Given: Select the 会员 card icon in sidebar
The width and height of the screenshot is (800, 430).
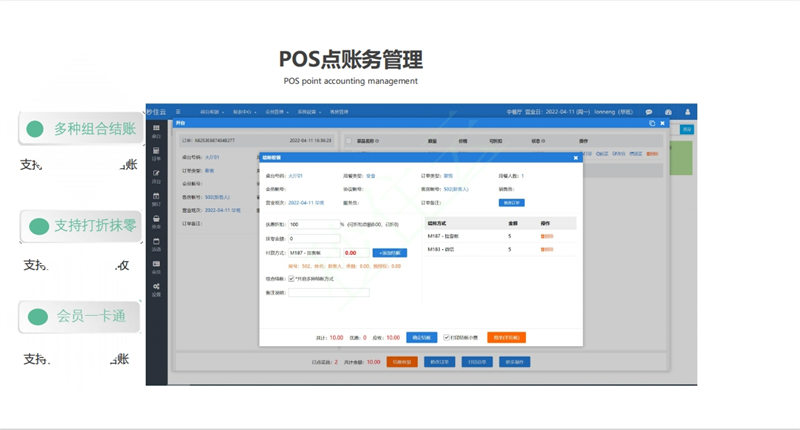Looking at the screenshot, I should [156, 267].
